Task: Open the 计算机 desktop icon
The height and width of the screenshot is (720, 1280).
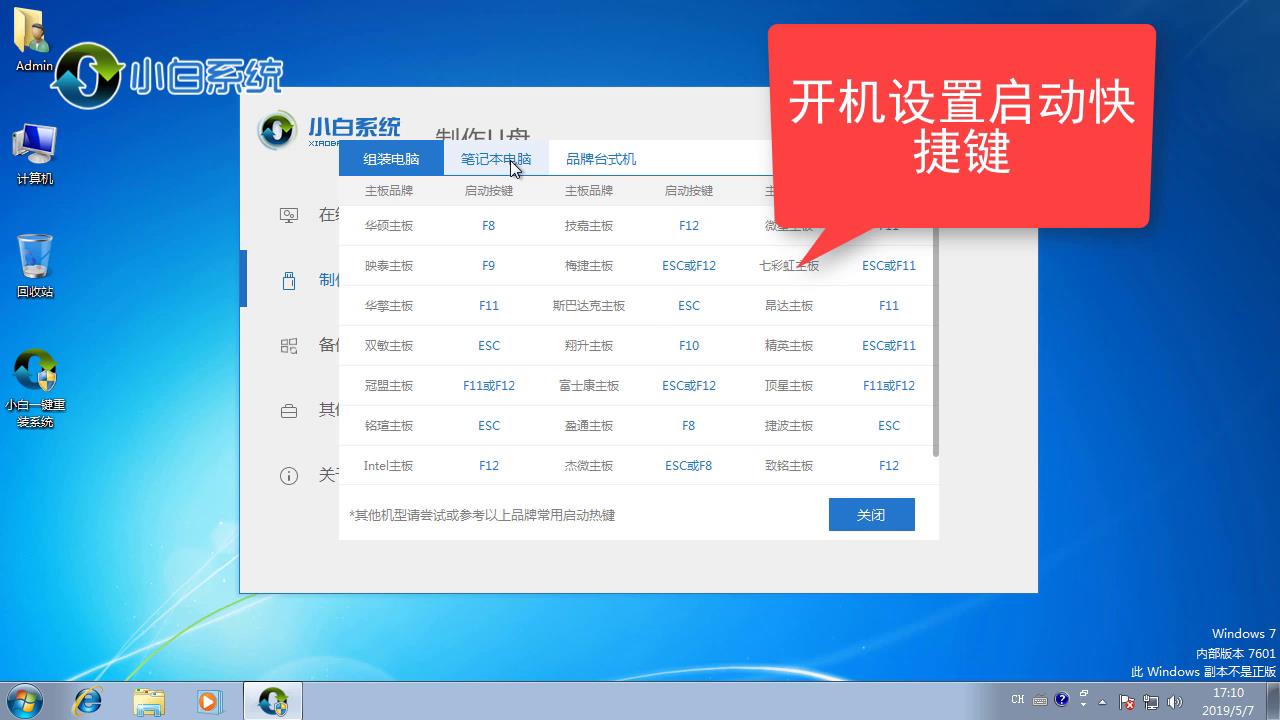Action: tap(34, 154)
